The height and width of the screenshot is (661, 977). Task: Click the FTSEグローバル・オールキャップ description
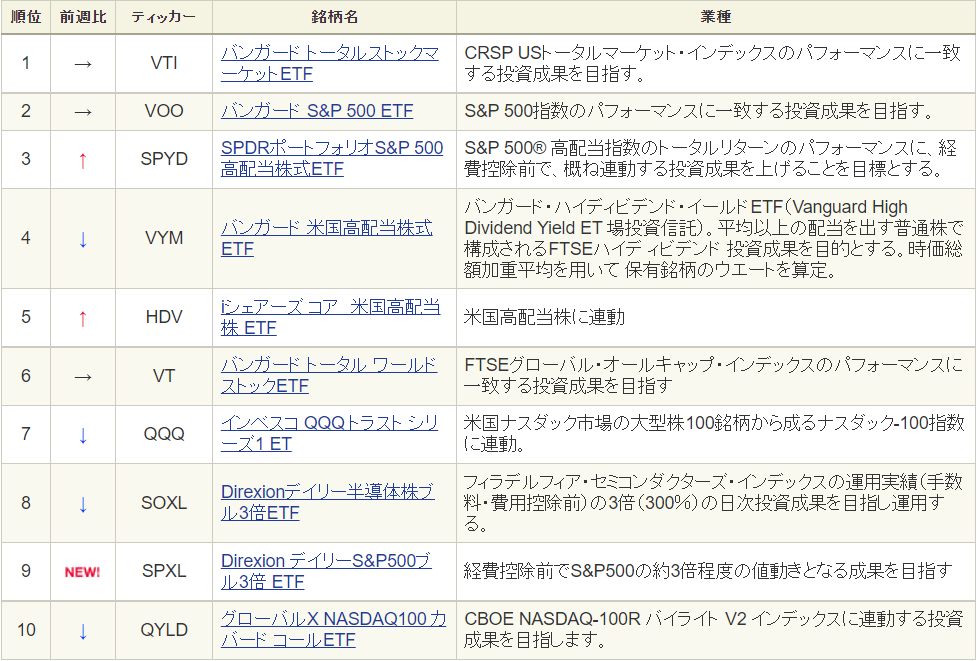[714, 376]
